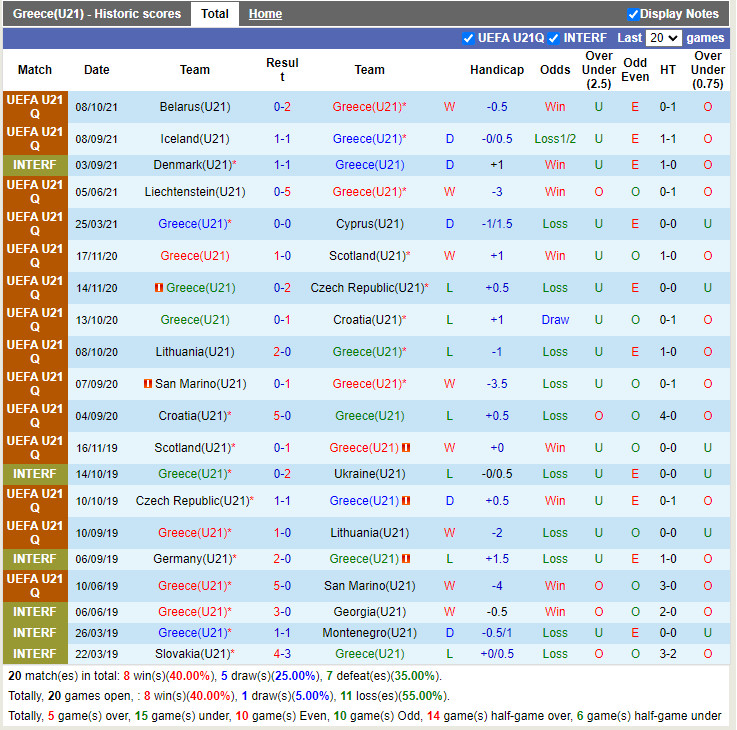Click the 4-3 score in Slovakia match
Viewport: 737px width, 730px height.
click(x=282, y=654)
